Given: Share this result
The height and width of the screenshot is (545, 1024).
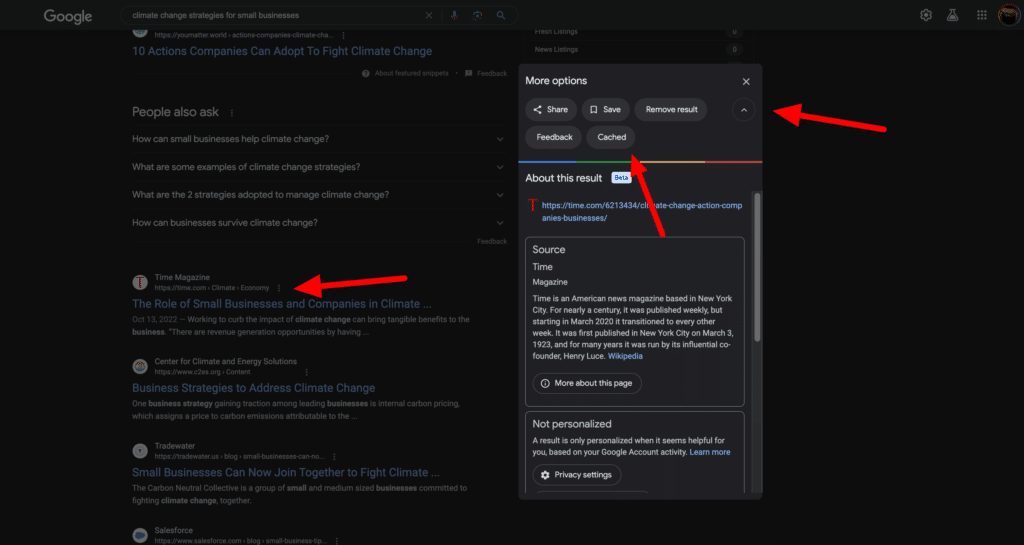Looking at the screenshot, I should tap(551, 110).
